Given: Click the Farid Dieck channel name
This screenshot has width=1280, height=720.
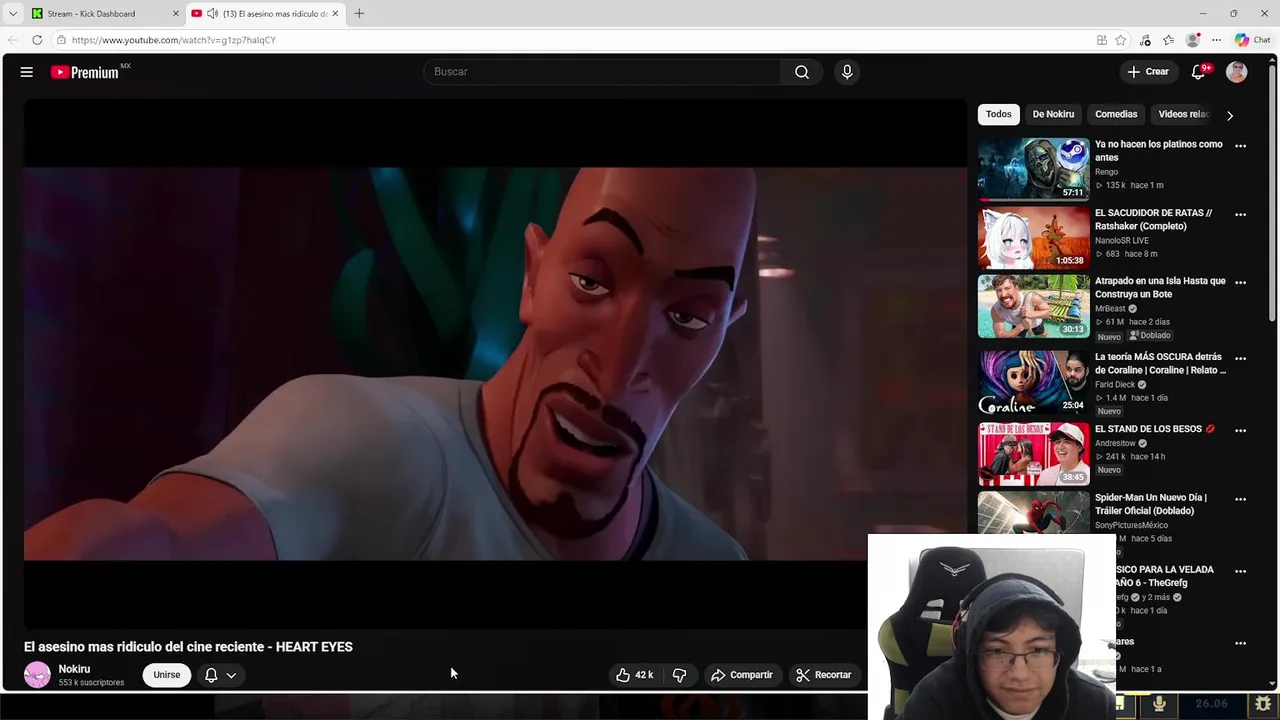Looking at the screenshot, I should 1115,385.
